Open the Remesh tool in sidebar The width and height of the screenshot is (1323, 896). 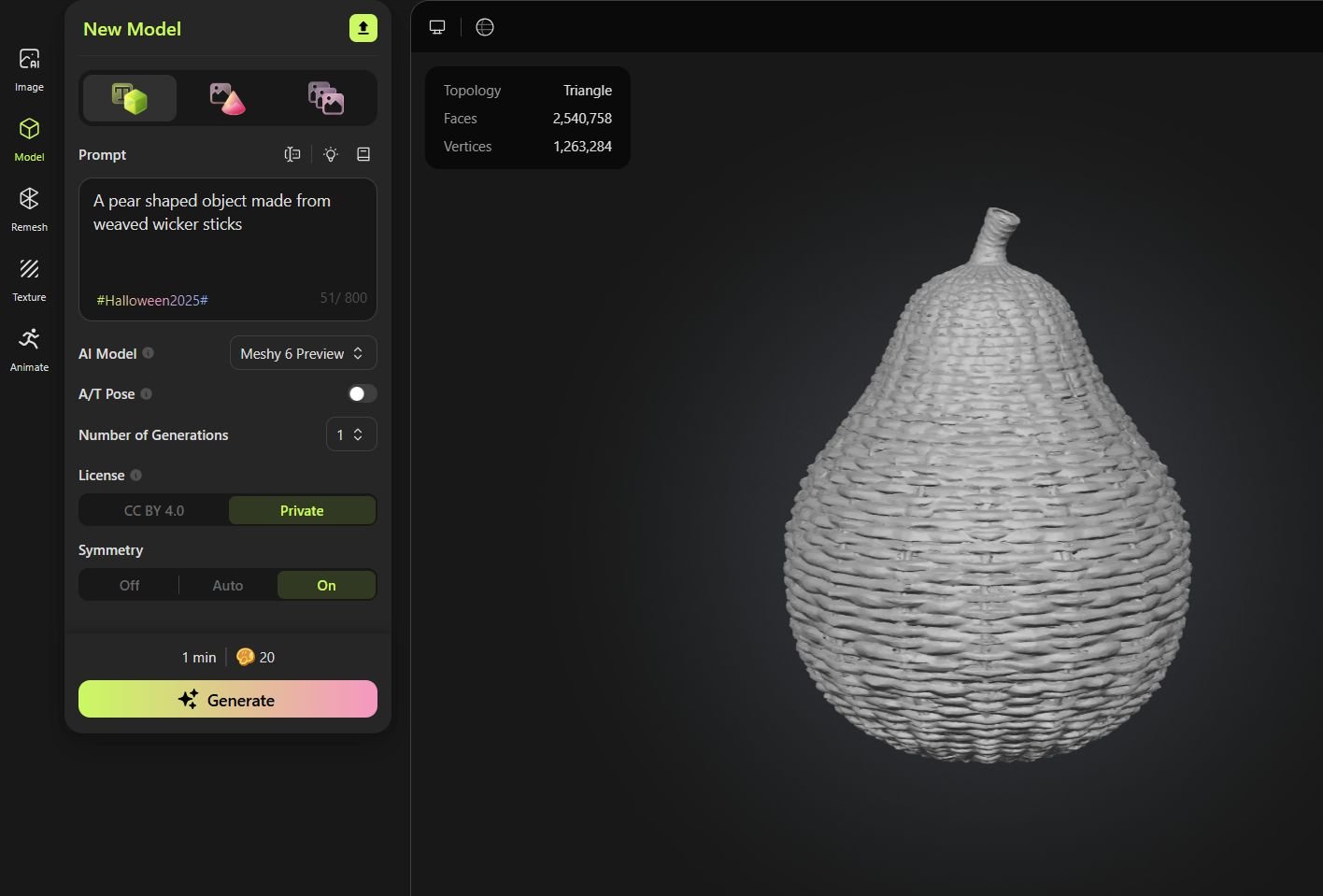29,209
